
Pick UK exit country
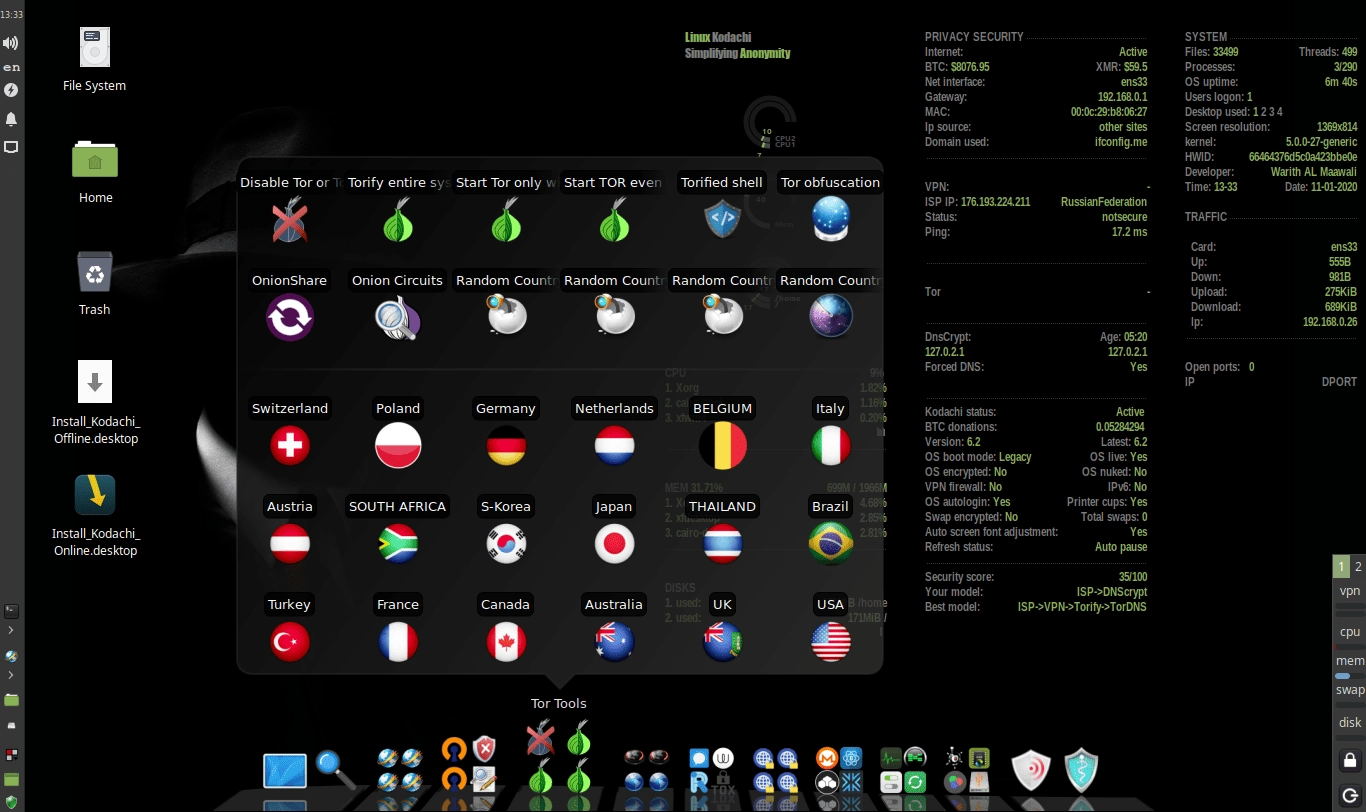point(722,641)
